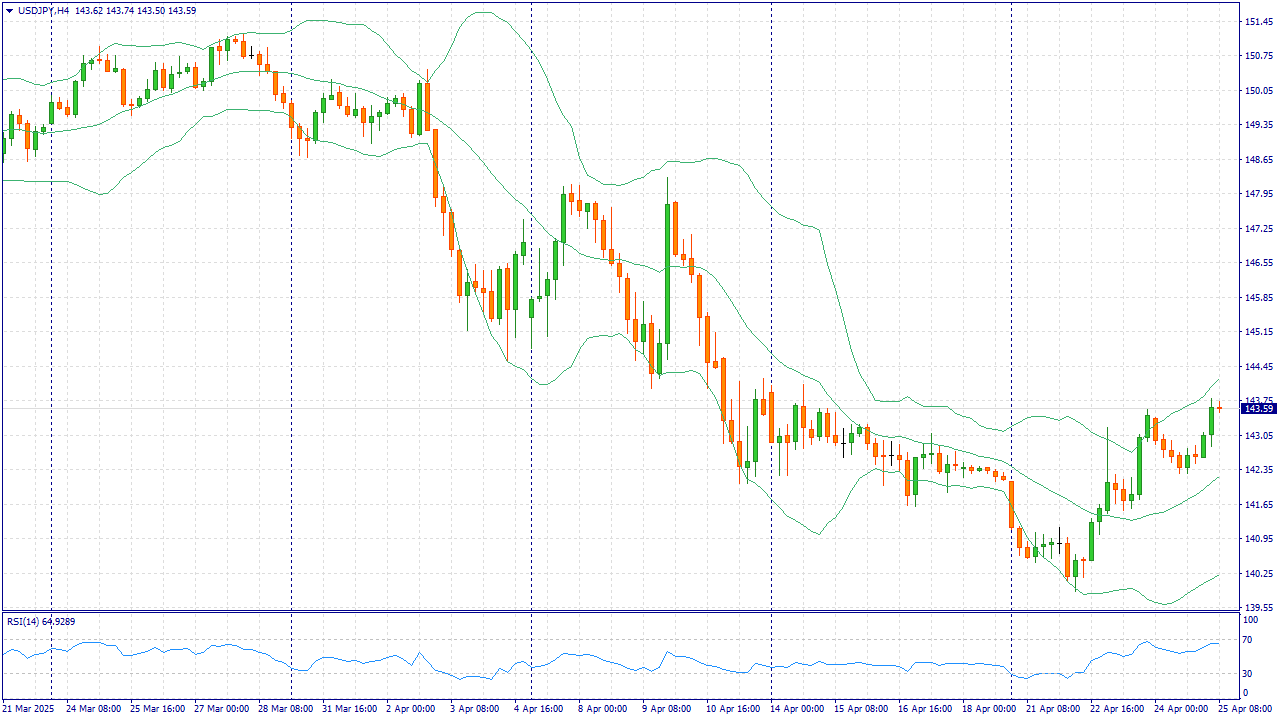This screenshot has width=1280, height=720.
Task: Click the divider between price chart and RSI panel
Action: (620, 611)
